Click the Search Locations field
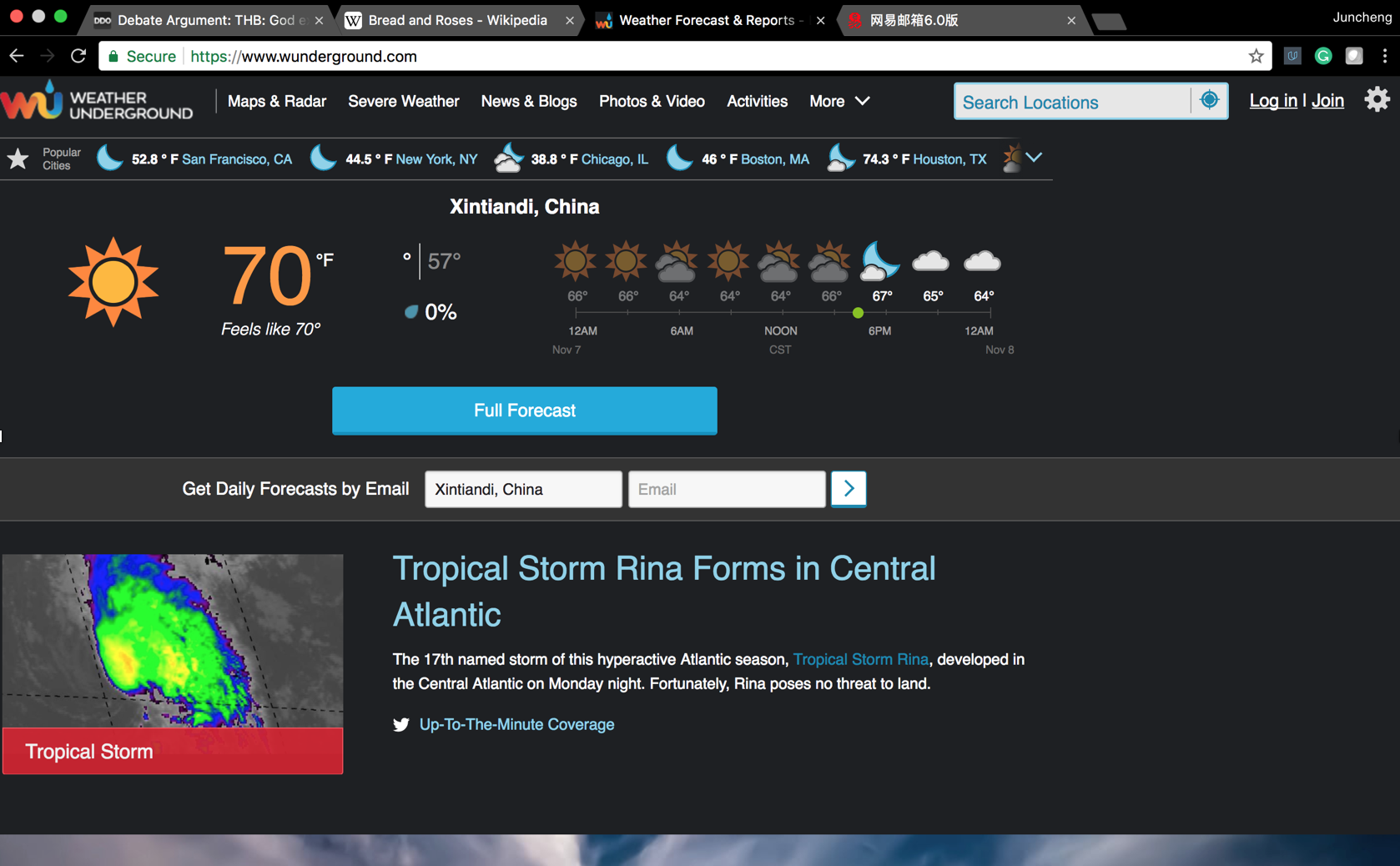 click(x=1073, y=101)
